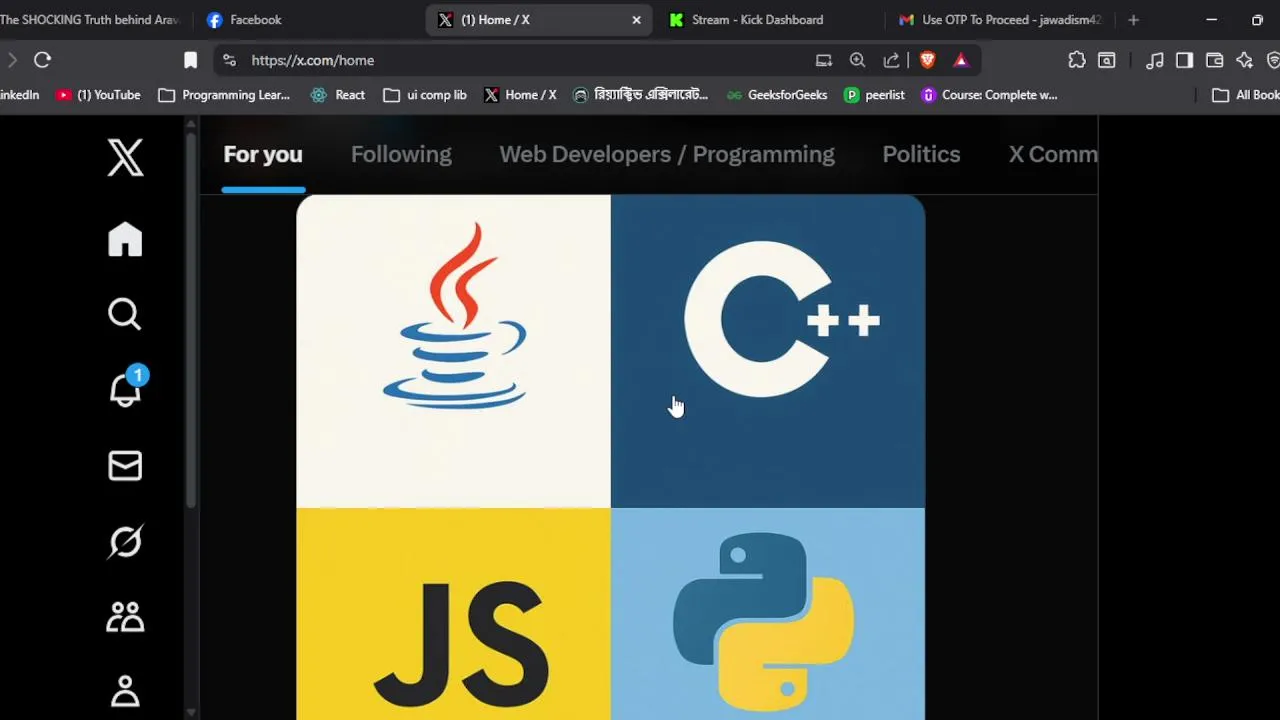Viewport: 1280px width, 720px height.
Task: Open JS logo image in post
Action: 453,614
